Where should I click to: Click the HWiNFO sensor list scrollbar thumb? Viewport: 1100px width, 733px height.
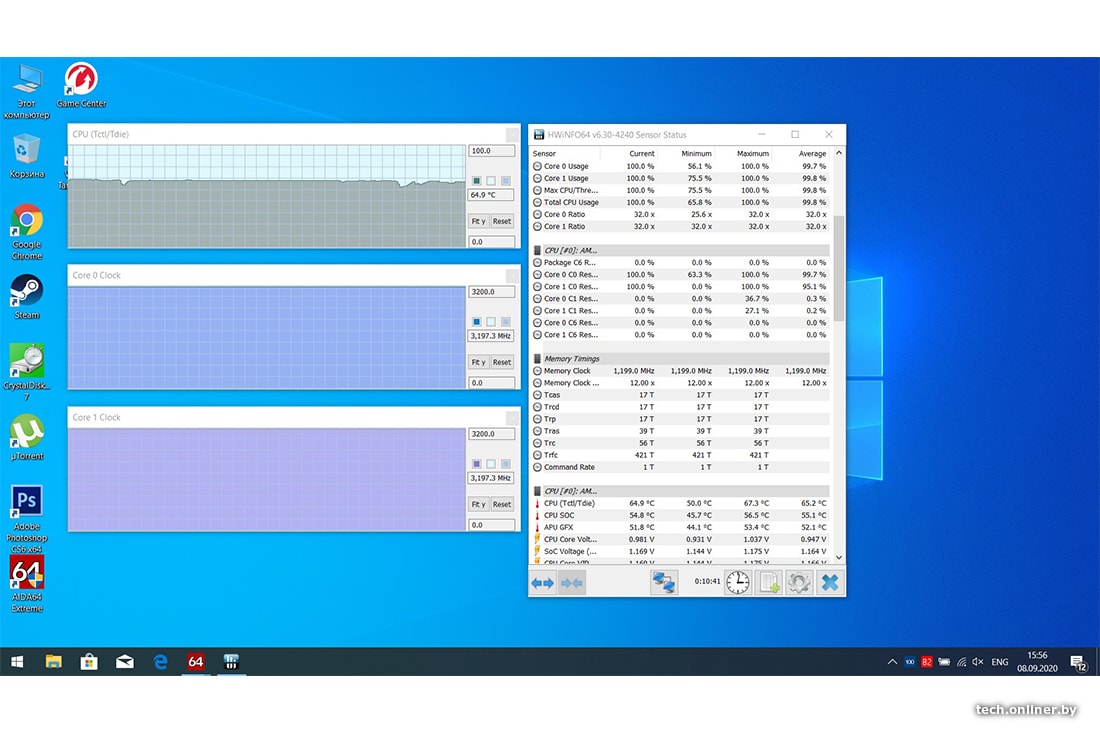click(x=838, y=269)
